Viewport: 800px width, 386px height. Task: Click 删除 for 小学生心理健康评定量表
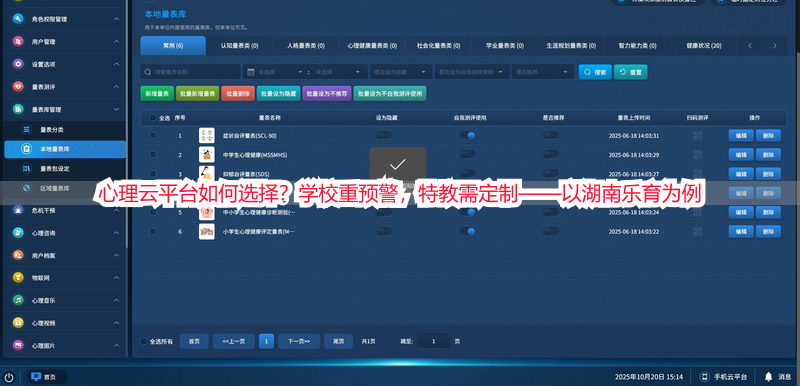[x=768, y=231]
